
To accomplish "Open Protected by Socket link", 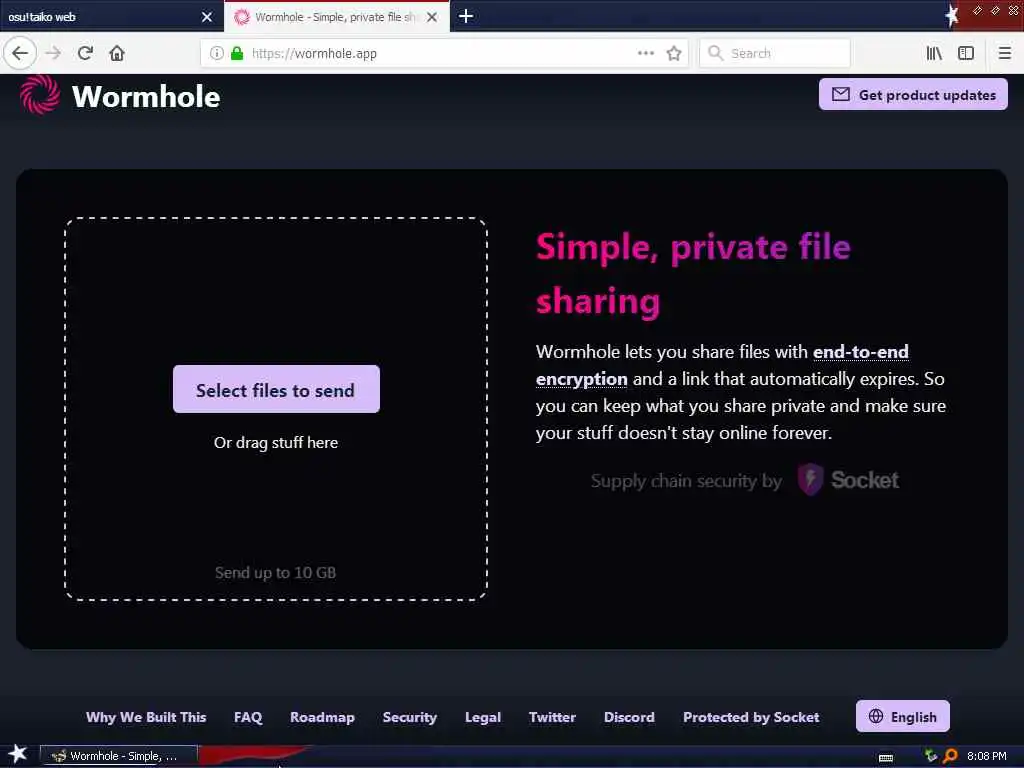I will [751, 717].
